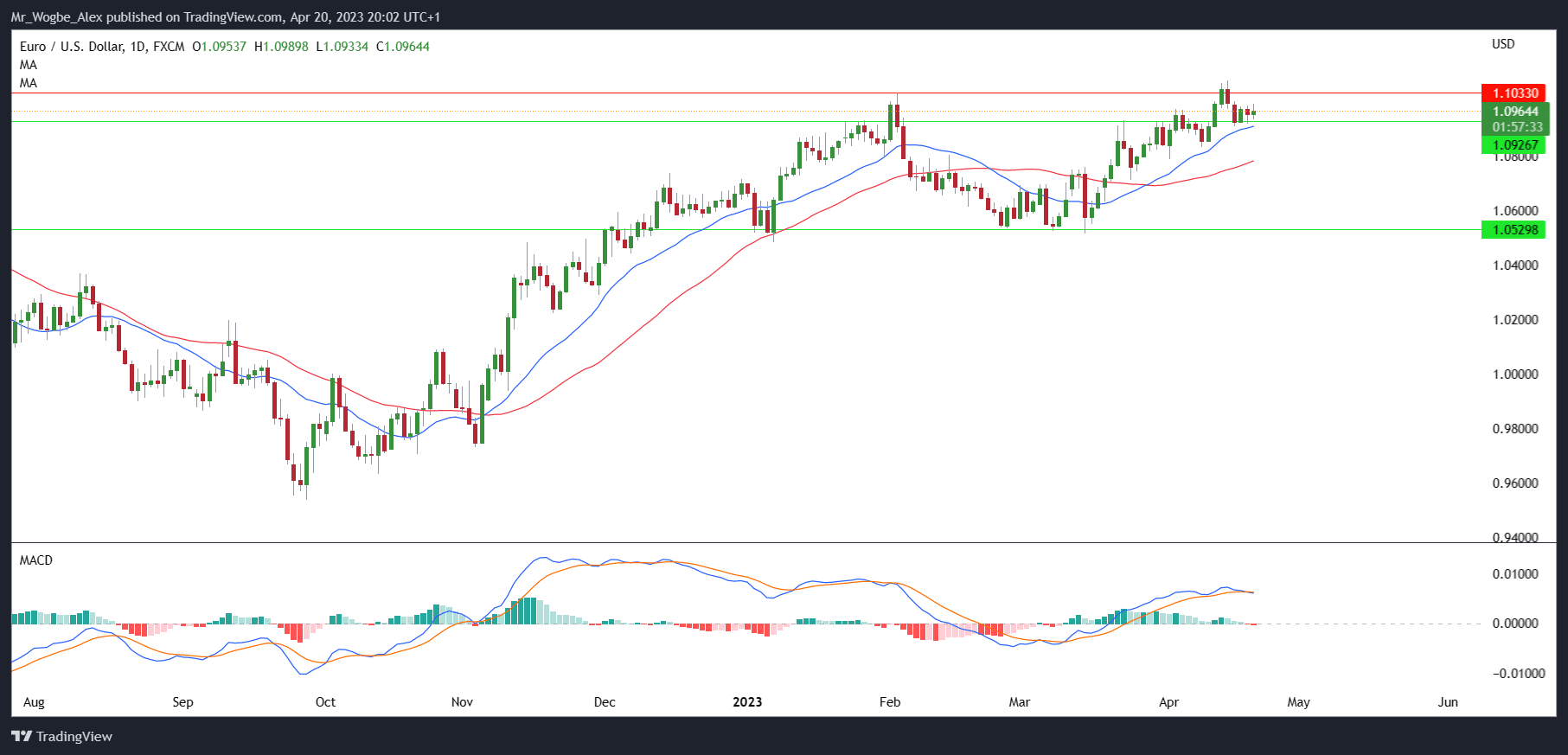Viewport: 1568px width, 755px height.
Task: Click the USD currency label
Action: click(x=1503, y=44)
